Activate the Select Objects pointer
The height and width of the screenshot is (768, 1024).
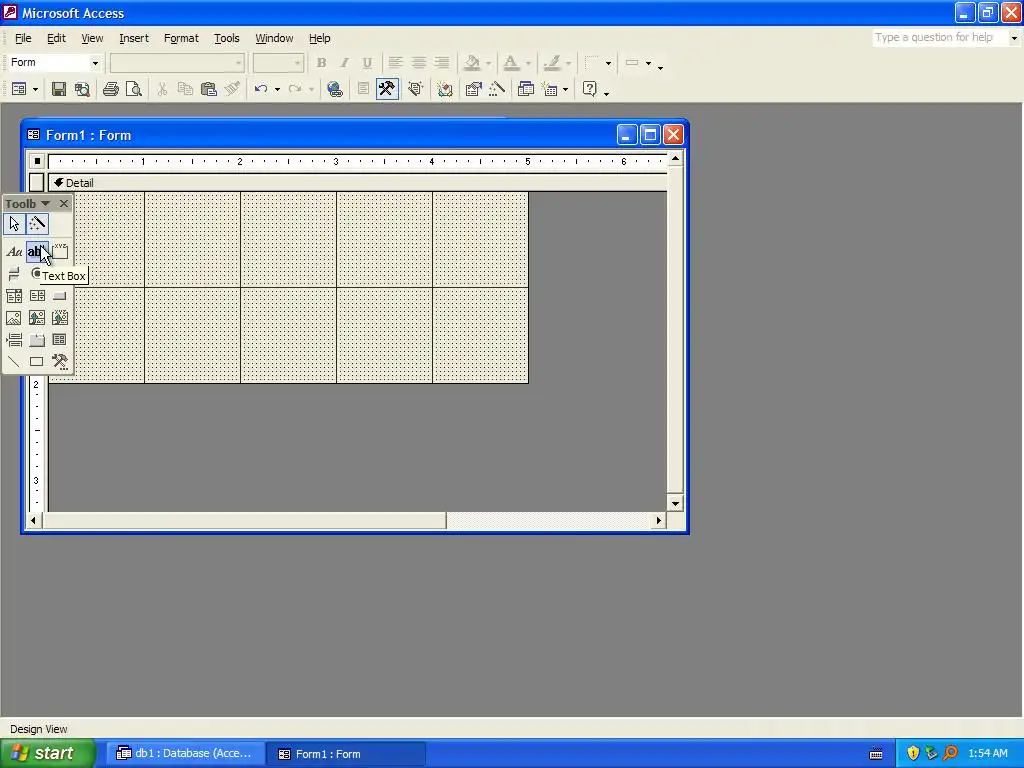coord(14,224)
